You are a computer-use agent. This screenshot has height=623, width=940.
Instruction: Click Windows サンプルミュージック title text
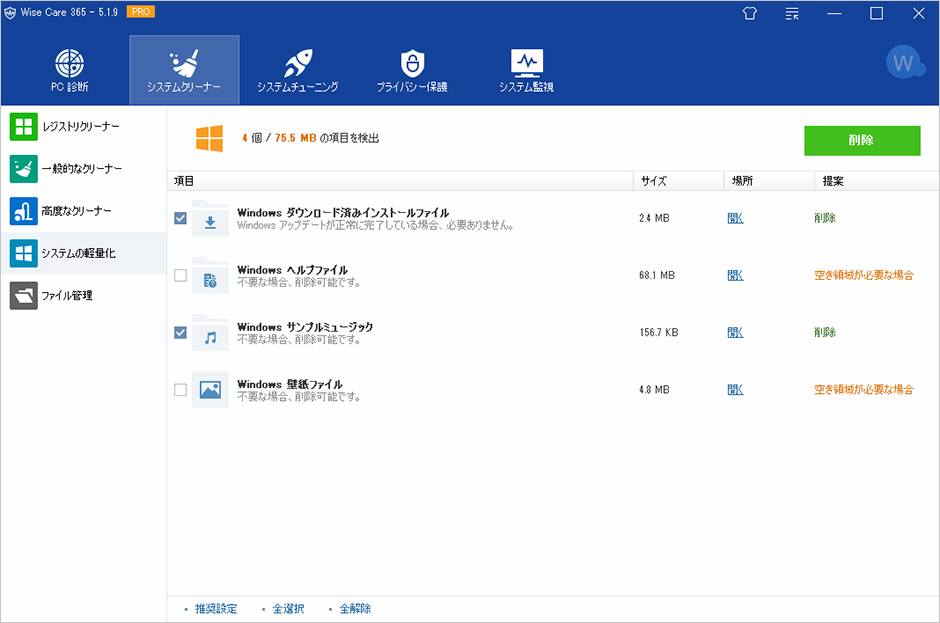[x=305, y=327]
